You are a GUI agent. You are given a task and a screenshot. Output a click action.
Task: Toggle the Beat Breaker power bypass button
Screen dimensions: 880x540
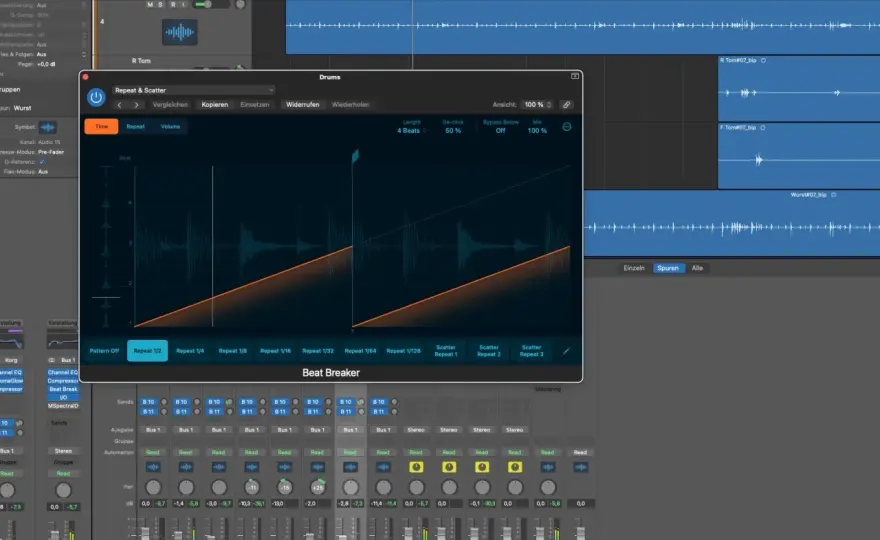[x=96, y=97]
